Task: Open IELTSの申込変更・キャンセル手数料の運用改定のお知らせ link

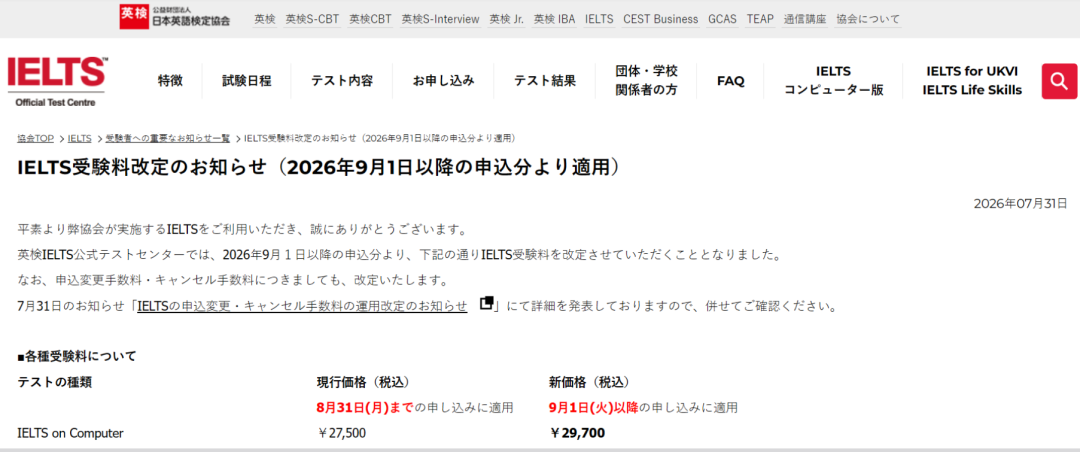Action: click(302, 305)
